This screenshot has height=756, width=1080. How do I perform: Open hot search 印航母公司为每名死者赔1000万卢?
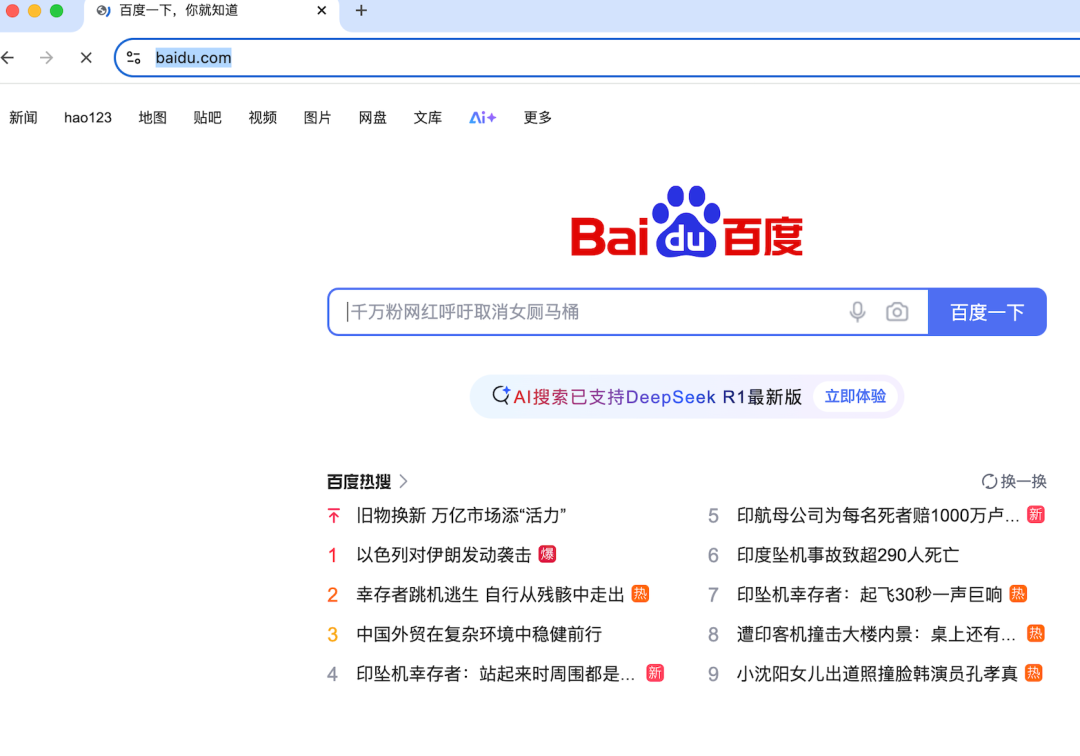pos(878,515)
